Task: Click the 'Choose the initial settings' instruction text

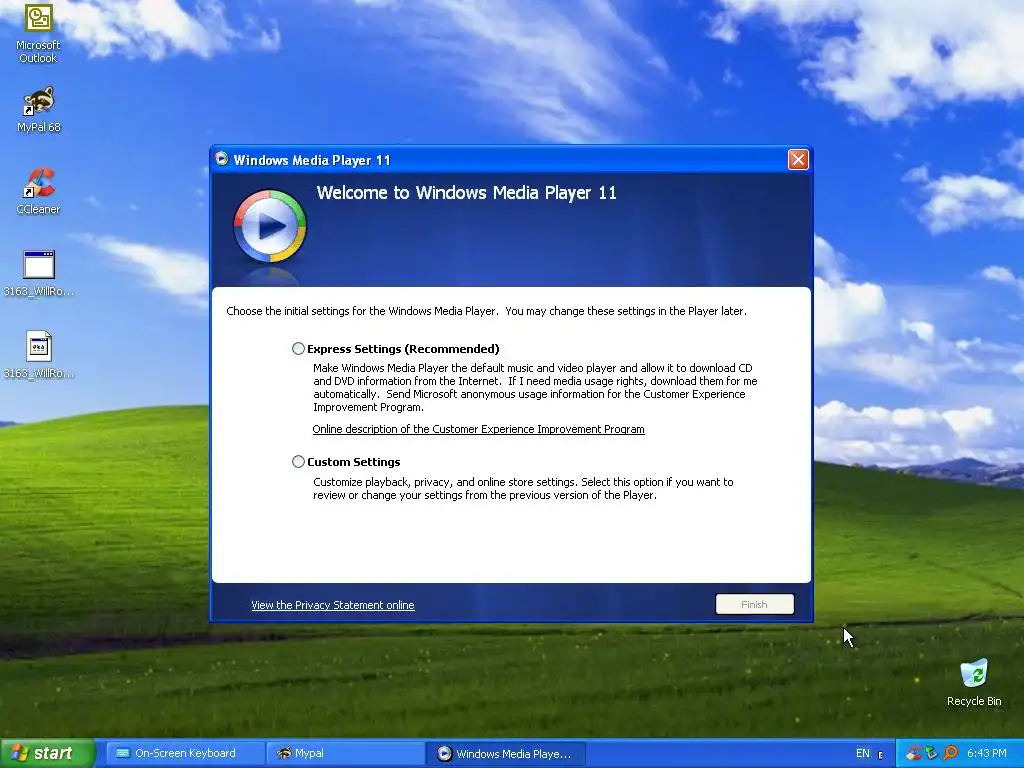Action: click(x=487, y=311)
